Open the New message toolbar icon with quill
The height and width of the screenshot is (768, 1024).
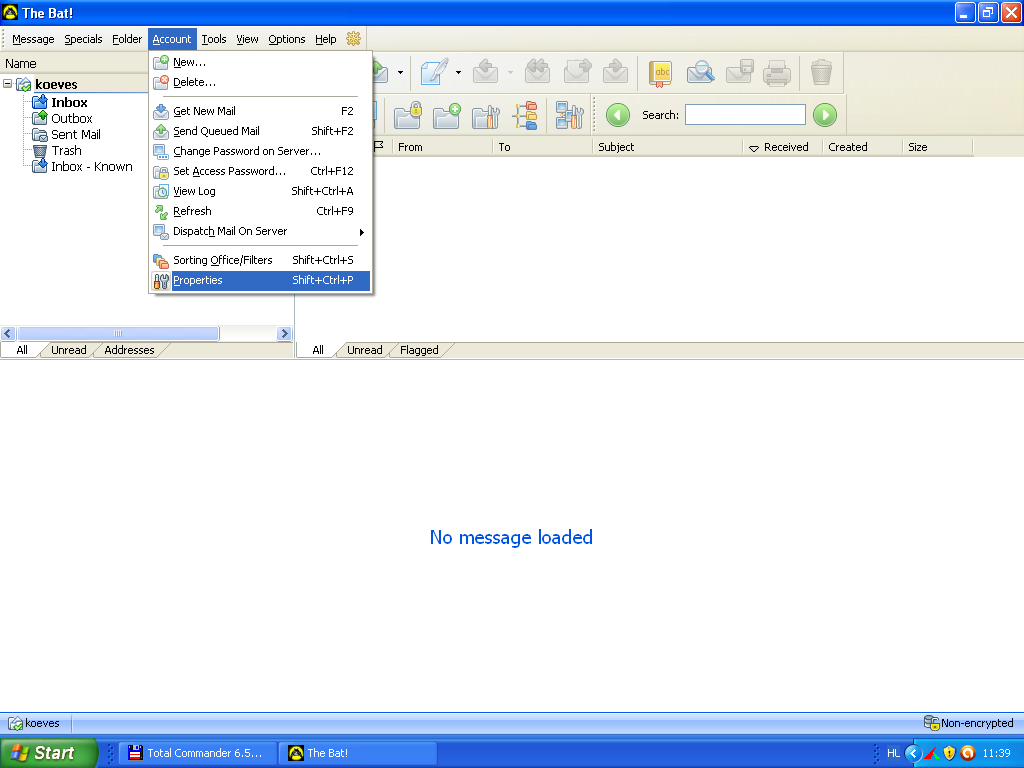(434, 72)
